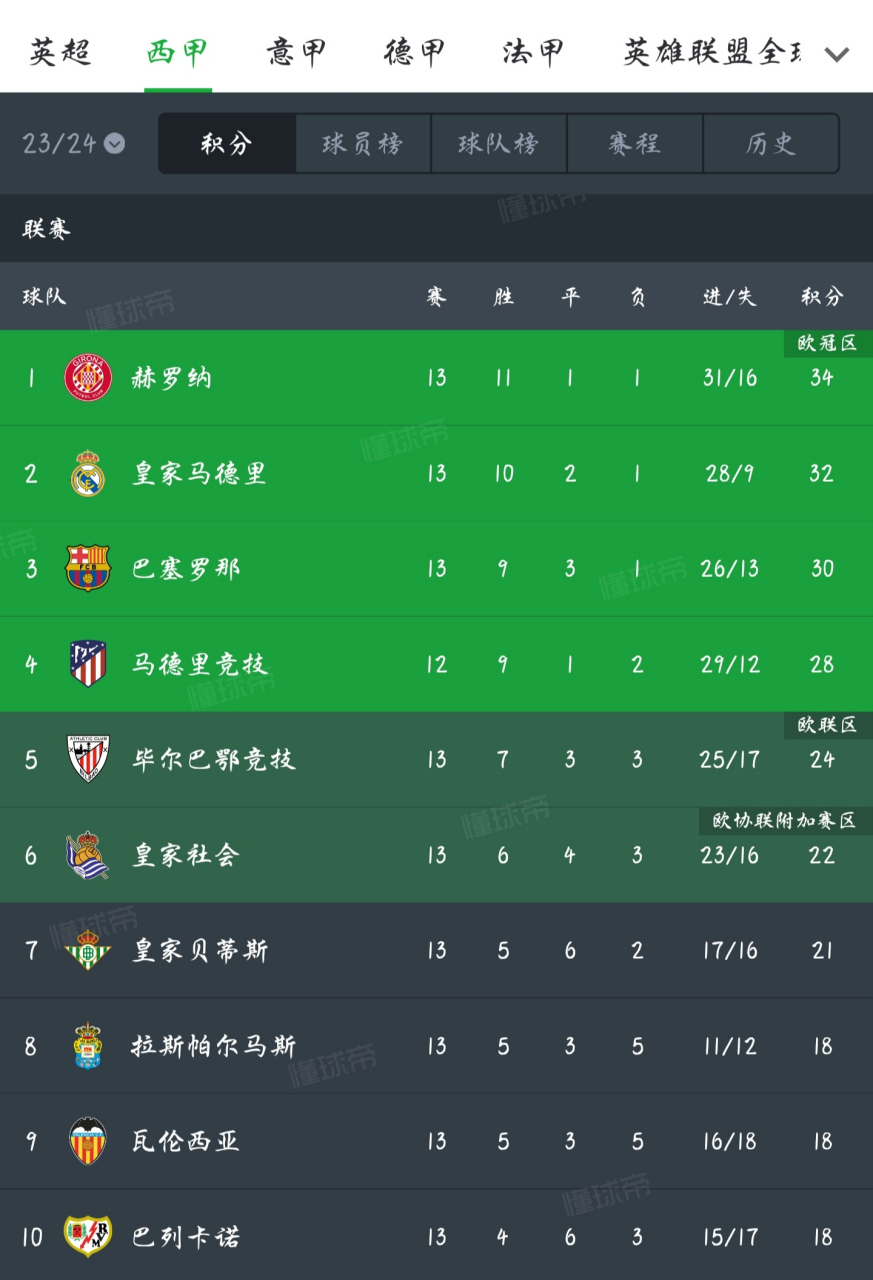Select the 德甲 league tab
This screenshot has height=1280, width=873.
(x=414, y=52)
